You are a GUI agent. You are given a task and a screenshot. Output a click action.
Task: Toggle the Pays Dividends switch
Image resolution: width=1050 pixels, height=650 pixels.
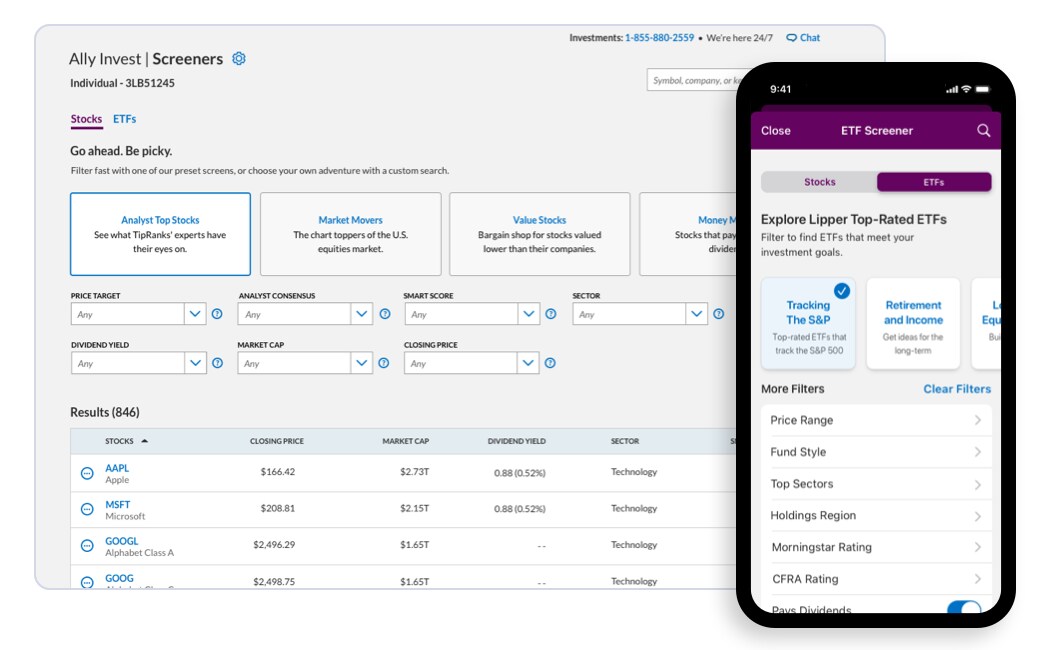(964, 608)
